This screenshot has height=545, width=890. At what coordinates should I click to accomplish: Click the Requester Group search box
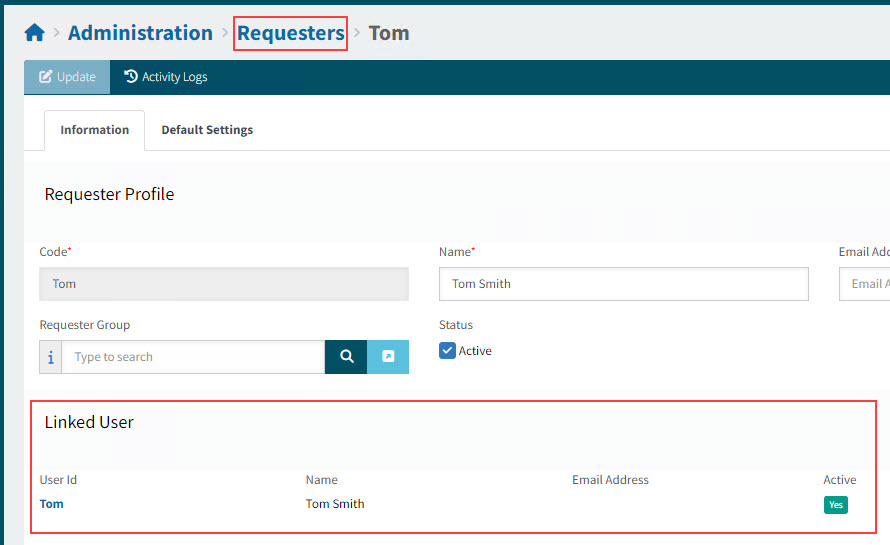192,357
